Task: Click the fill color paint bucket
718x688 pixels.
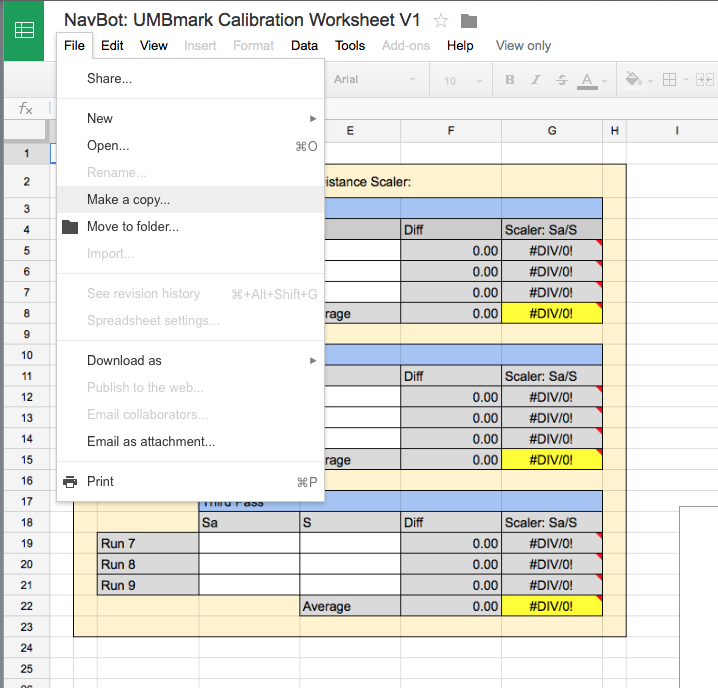Action: [x=632, y=80]
